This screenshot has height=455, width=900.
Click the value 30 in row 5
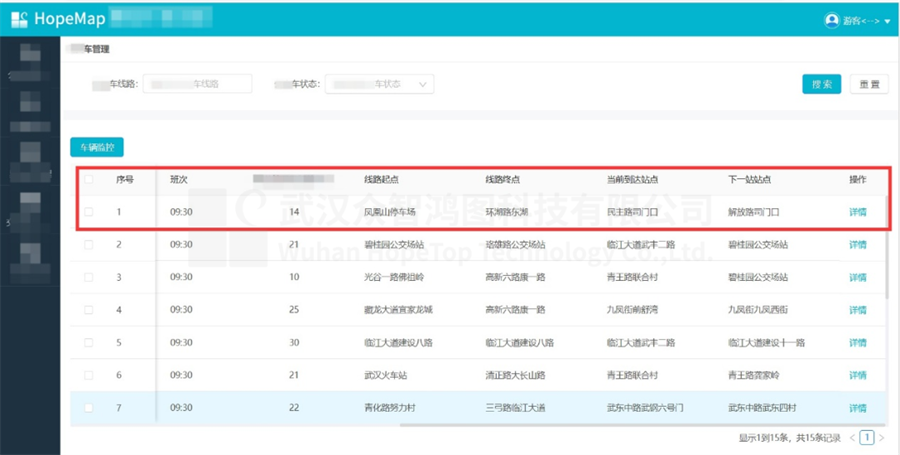tap(294, 343)
